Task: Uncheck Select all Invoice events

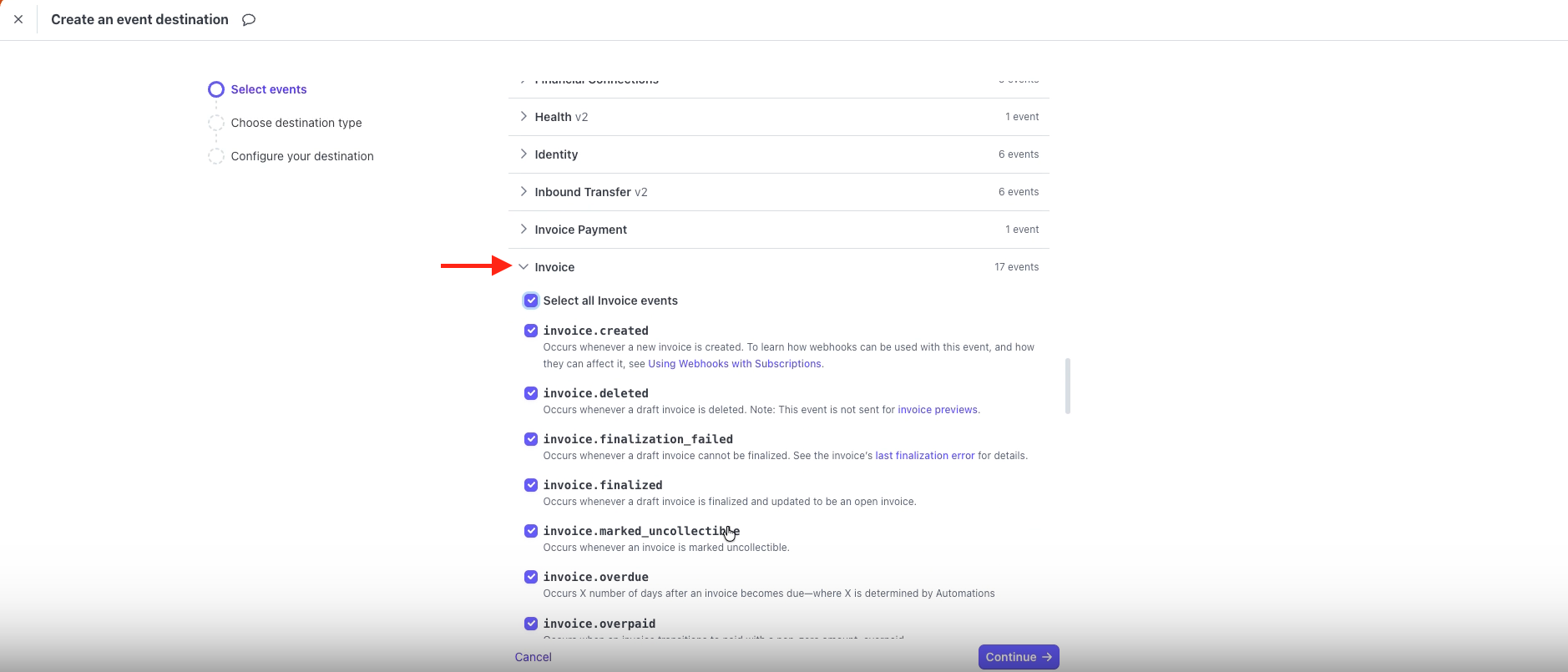Action: click(531, 301)
